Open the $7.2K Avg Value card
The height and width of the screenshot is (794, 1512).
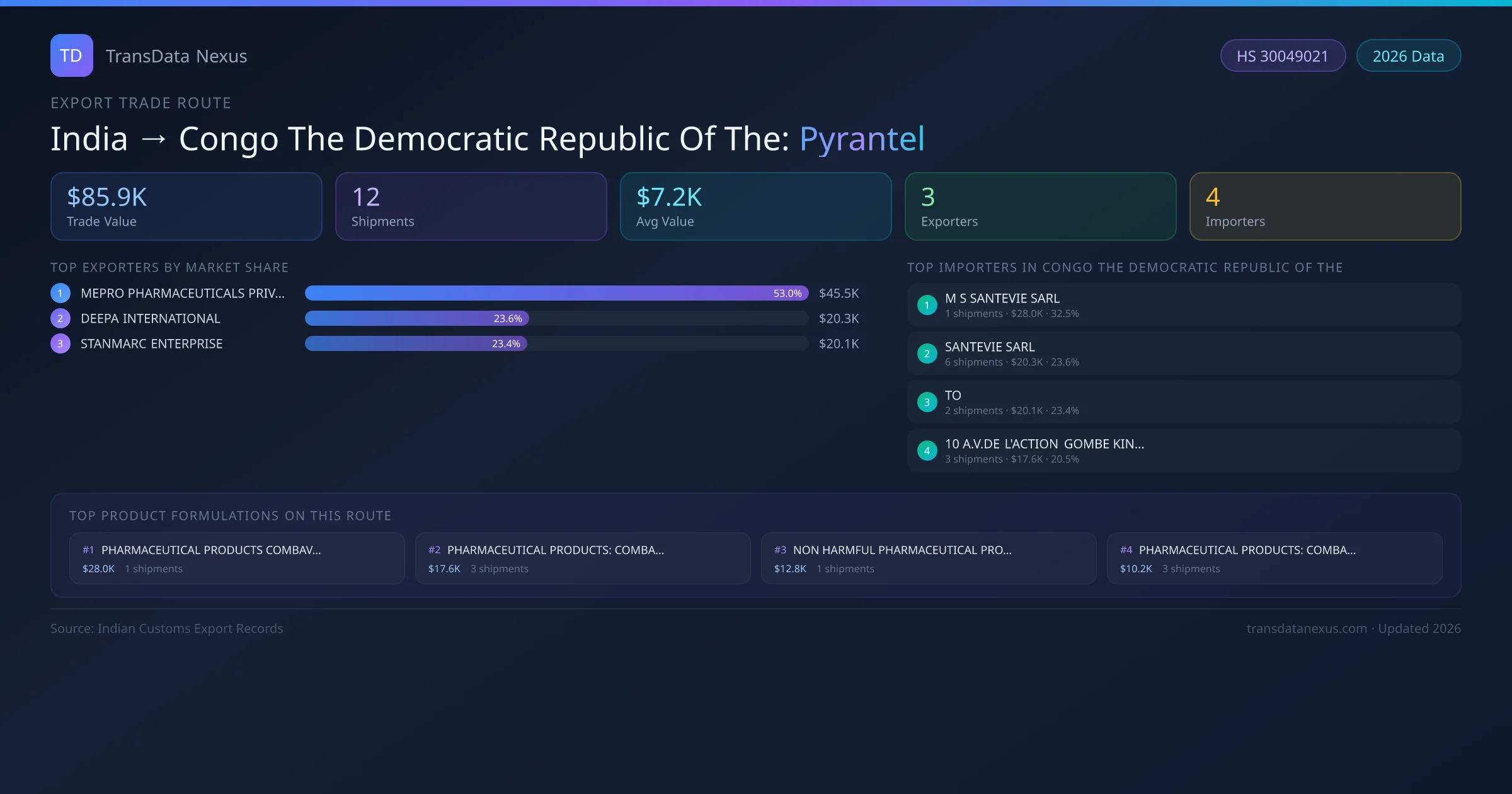coord(755,207)
